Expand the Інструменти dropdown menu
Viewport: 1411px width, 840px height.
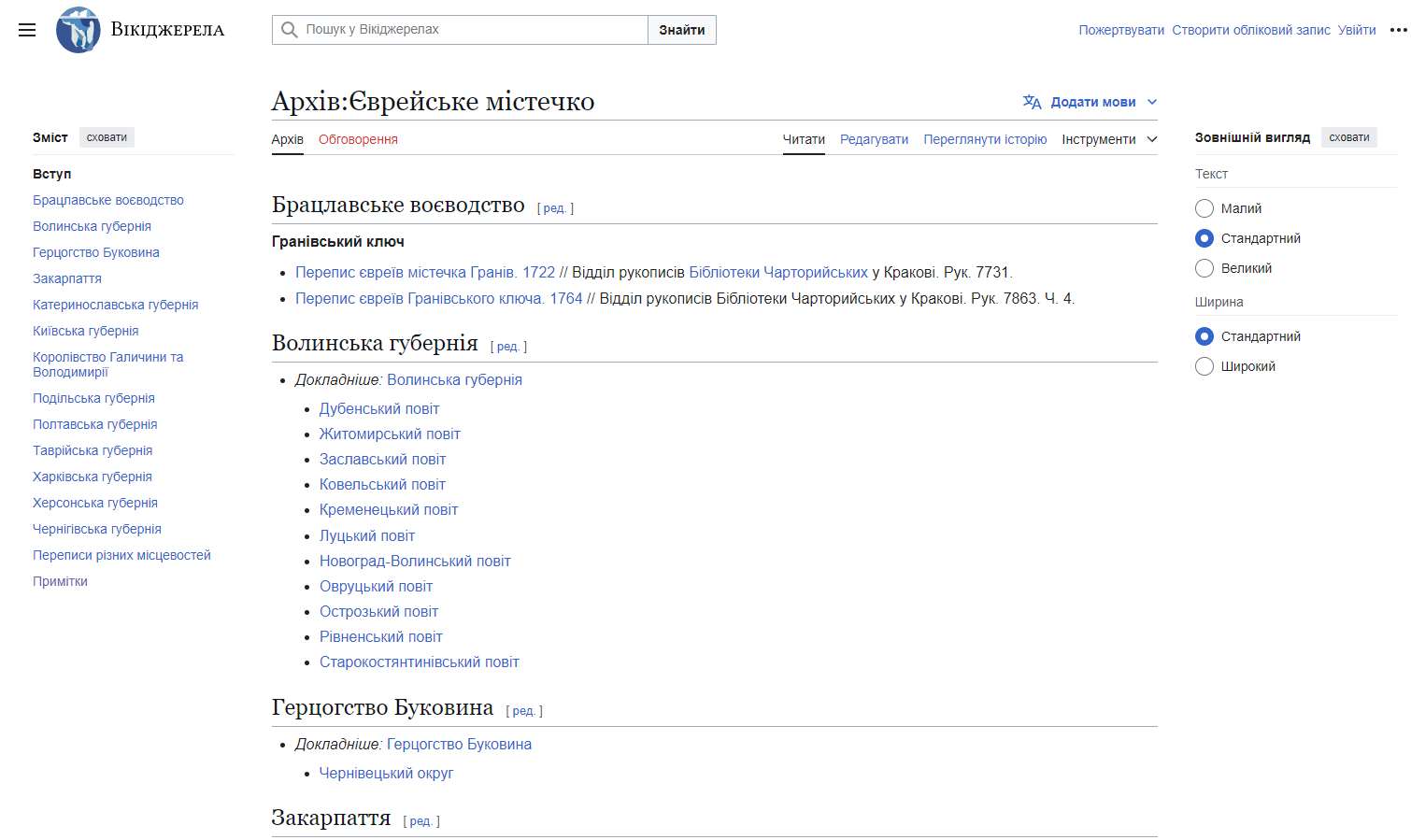(x=1109, y=139)
